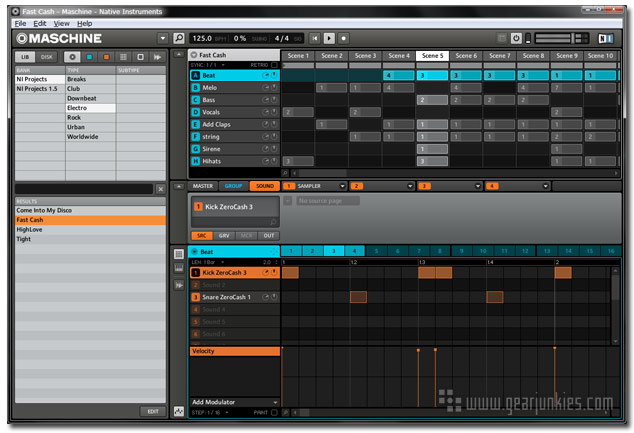Image resolution: width=634 pixels, height=433 pixels.
Task: Click the skip to start transport button
Action: (x=315, y=38)
